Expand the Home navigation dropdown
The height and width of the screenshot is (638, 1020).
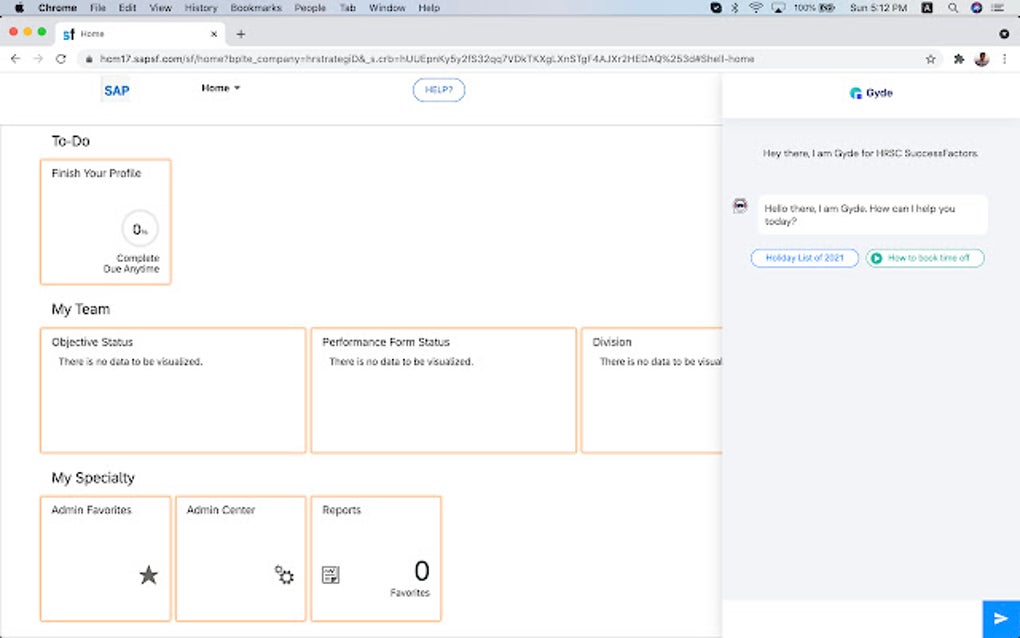[x=221, y=88]
